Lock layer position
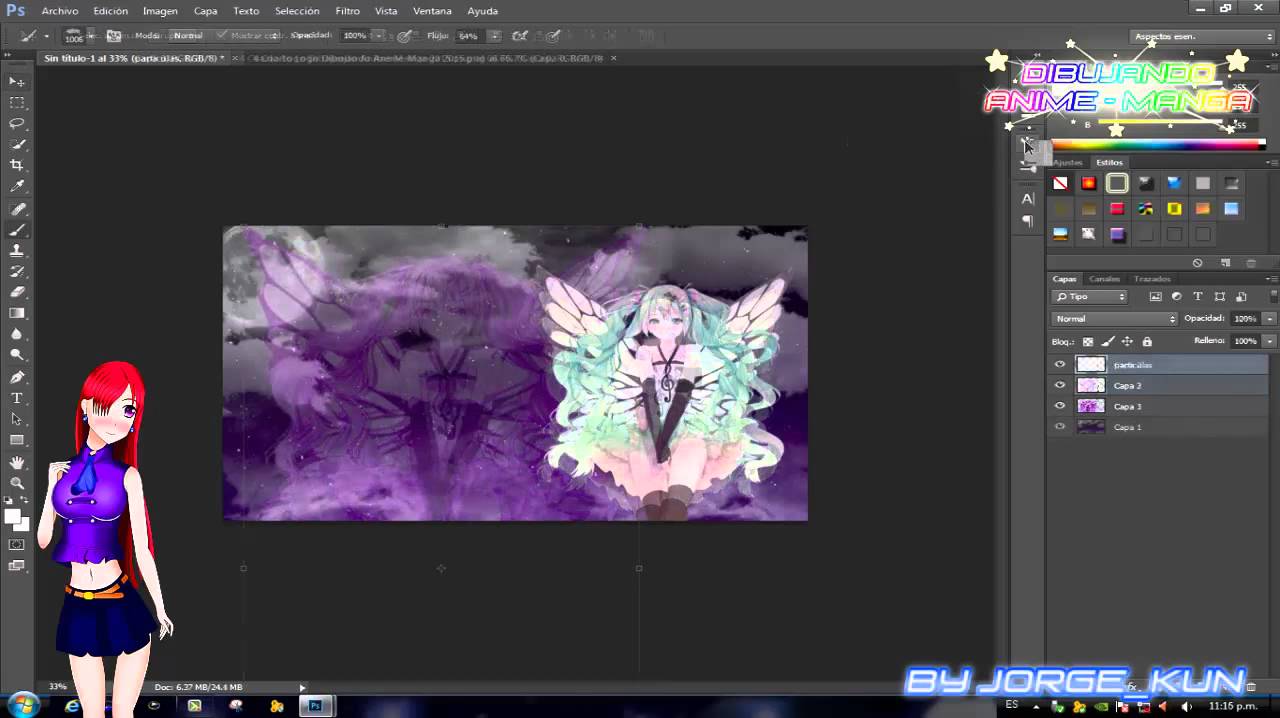The width and height of the screenshot is (1280, 718). pyautogui.click(x=1127, y=342)
